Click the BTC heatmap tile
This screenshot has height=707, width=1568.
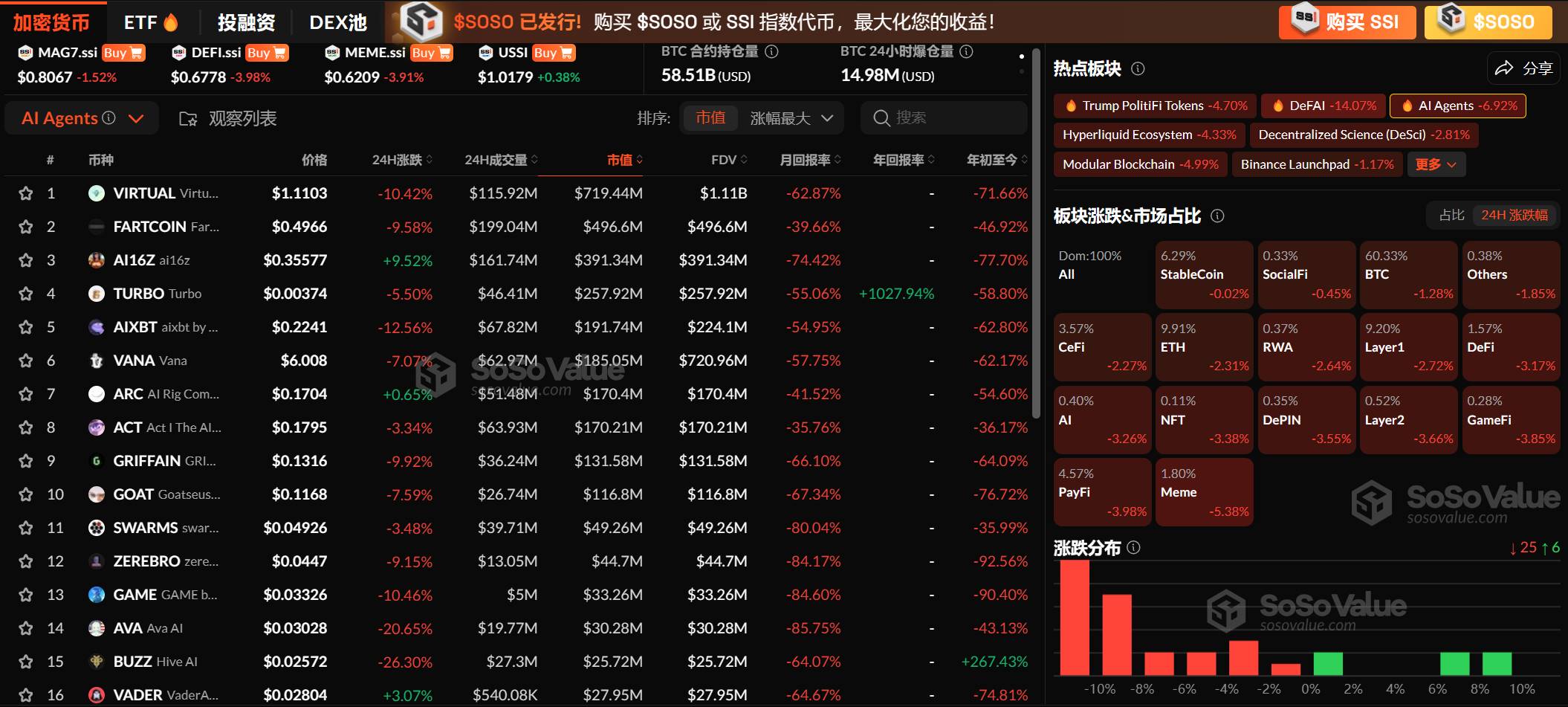[x=1407, y=274]
